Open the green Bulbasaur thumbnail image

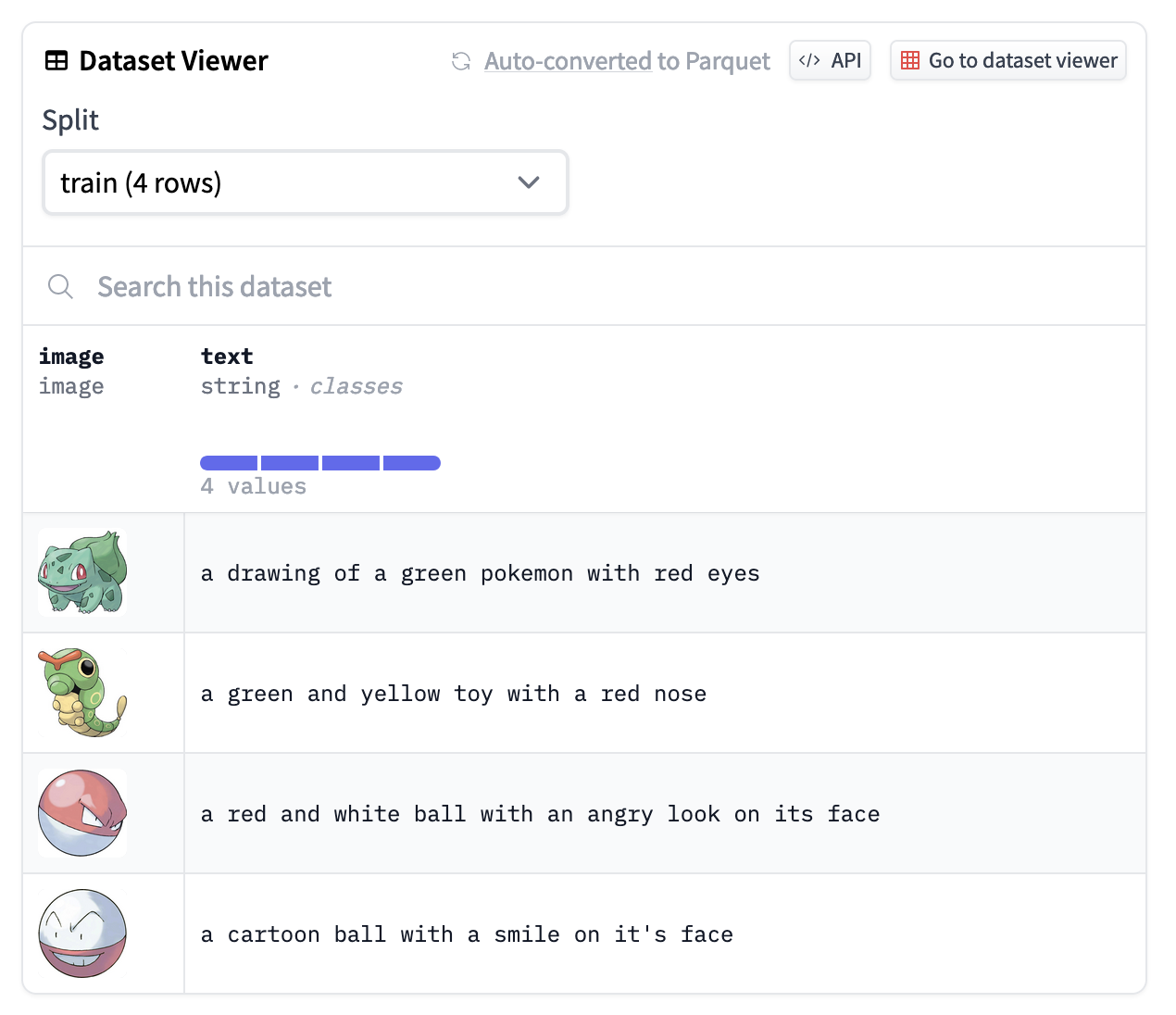[82, 572]
